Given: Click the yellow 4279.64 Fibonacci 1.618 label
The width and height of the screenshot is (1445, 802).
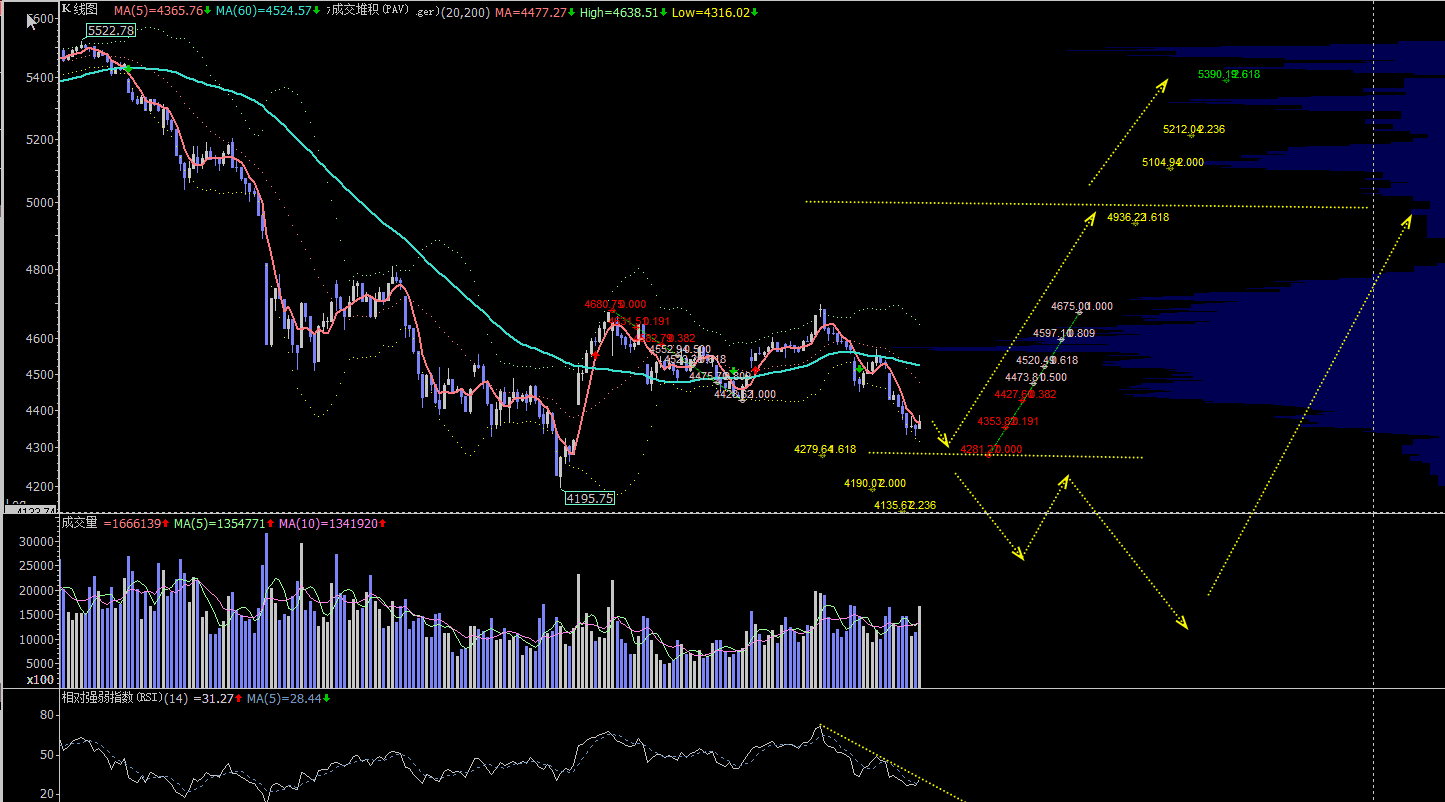Looking at the screenshot, I should 825,450.
